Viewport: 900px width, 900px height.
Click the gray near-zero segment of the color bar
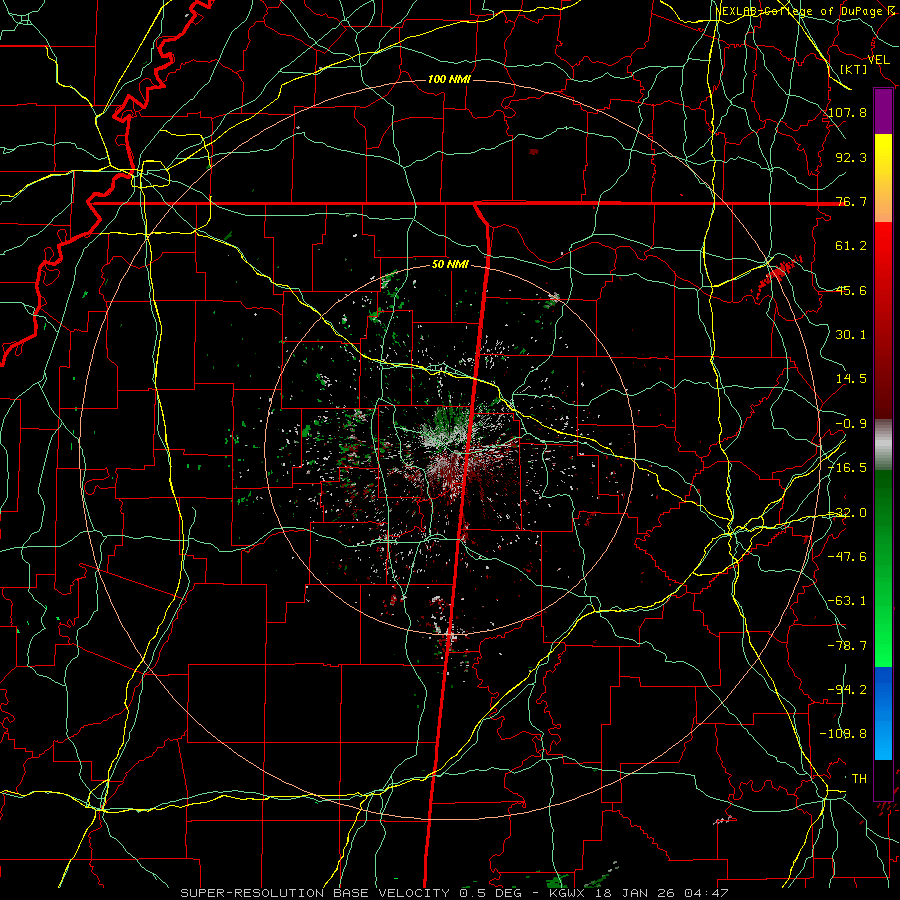(x=883, y=442)
